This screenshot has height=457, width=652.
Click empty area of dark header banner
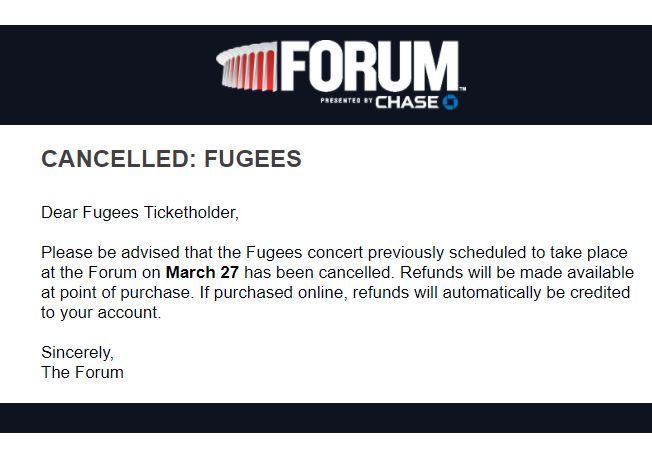pyautogui.click(x=100, y=75)
